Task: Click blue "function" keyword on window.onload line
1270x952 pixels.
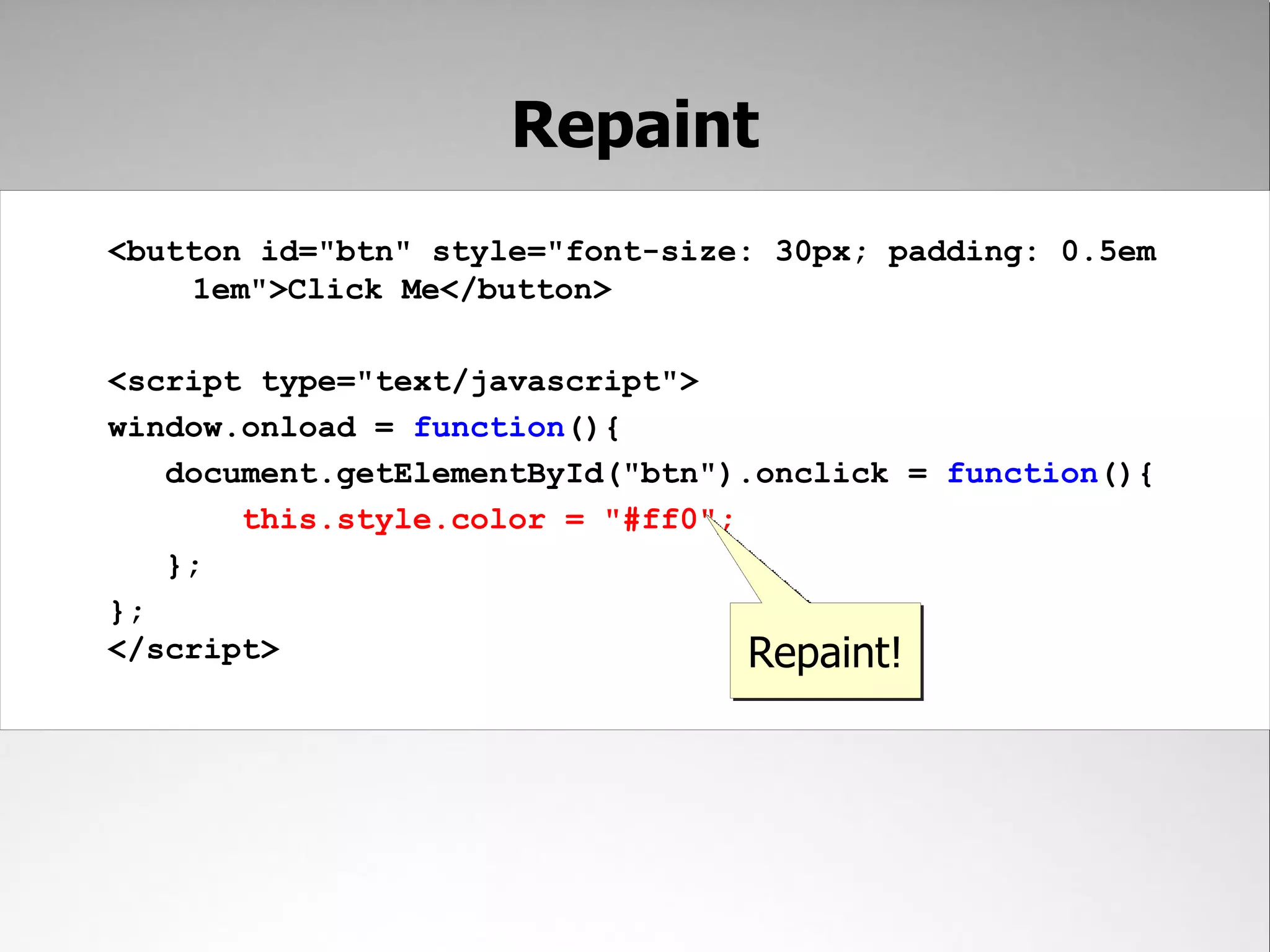Action: click(489, 428)
